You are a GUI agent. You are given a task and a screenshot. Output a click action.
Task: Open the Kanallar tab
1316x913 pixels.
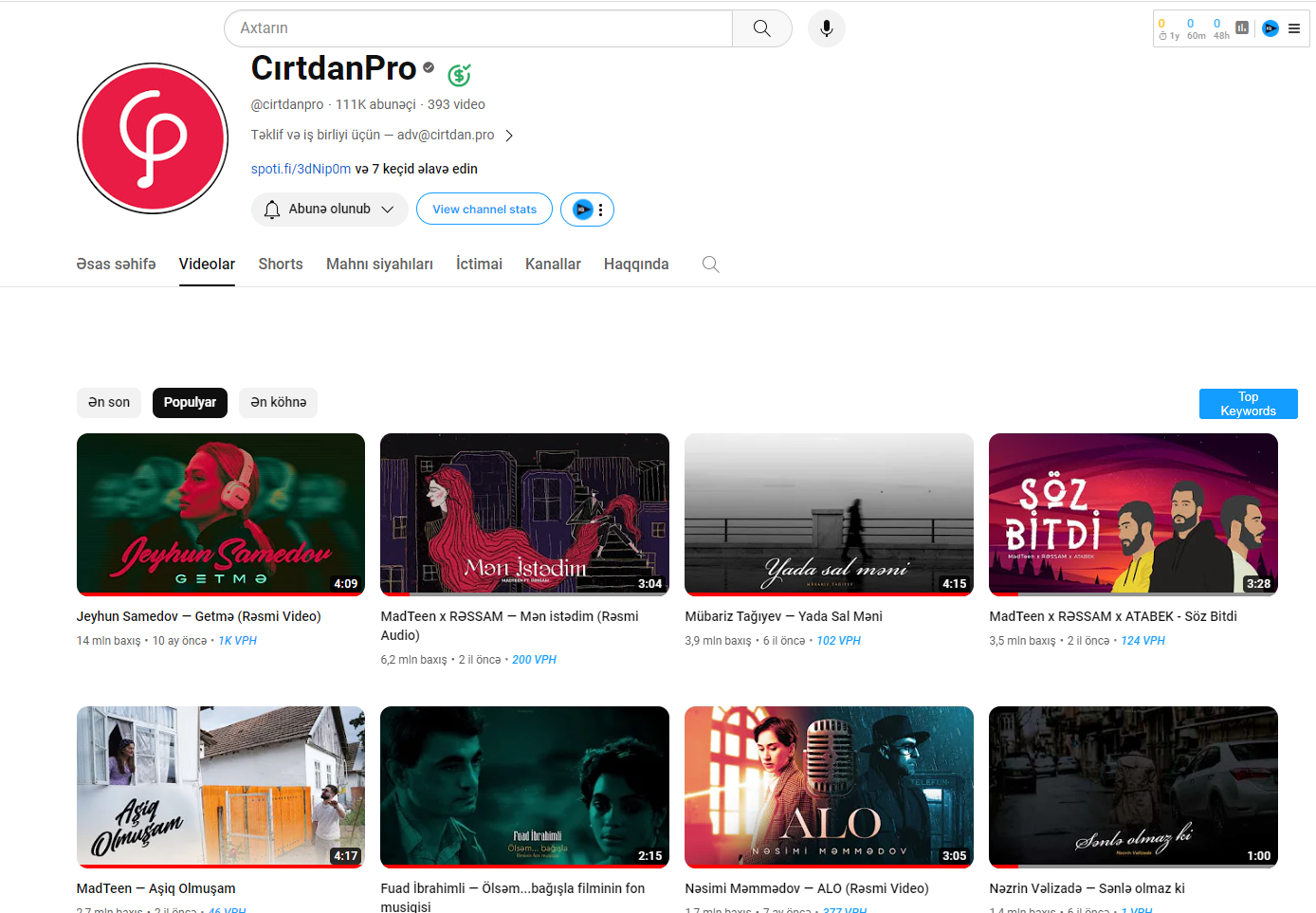(x=553, y=265)
